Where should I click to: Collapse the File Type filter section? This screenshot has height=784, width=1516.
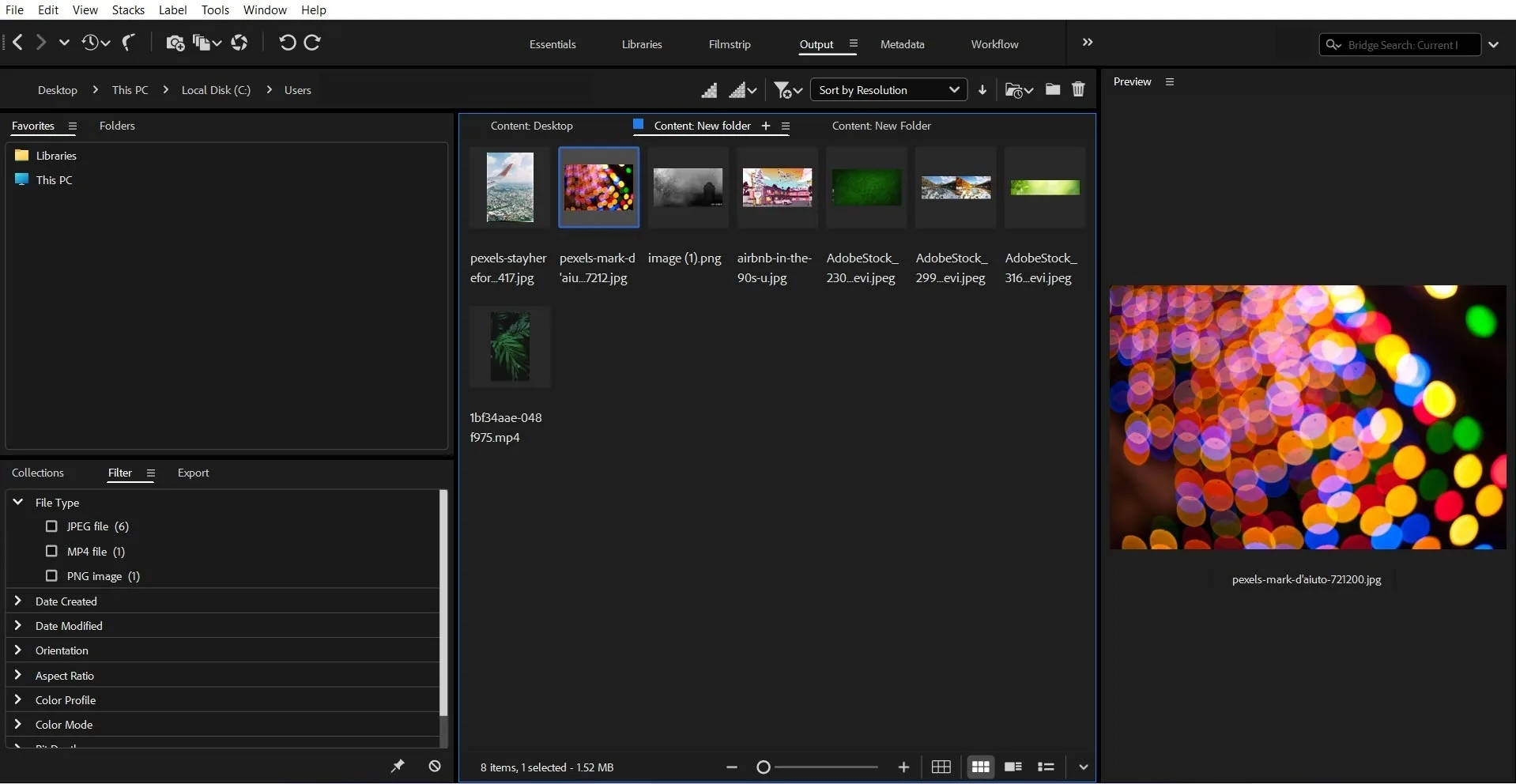click(18, 503)
